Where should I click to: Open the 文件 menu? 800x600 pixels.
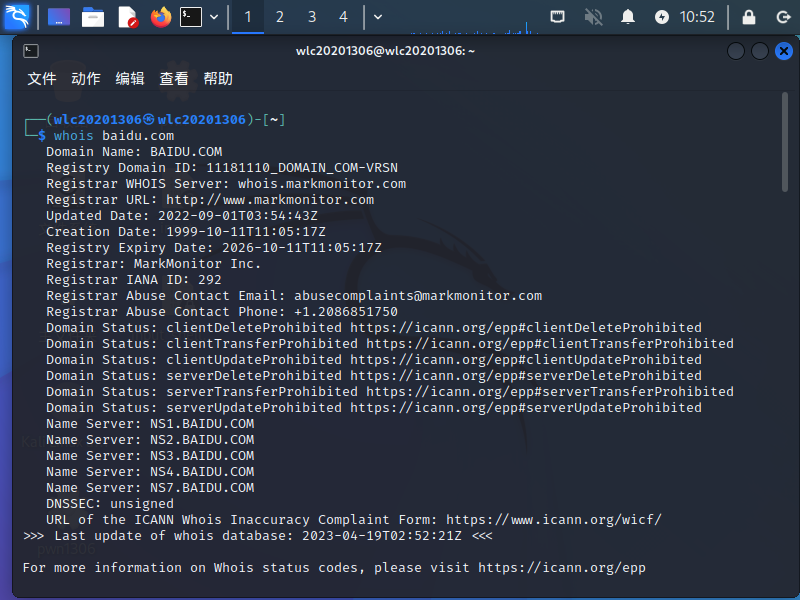point(42,79)
